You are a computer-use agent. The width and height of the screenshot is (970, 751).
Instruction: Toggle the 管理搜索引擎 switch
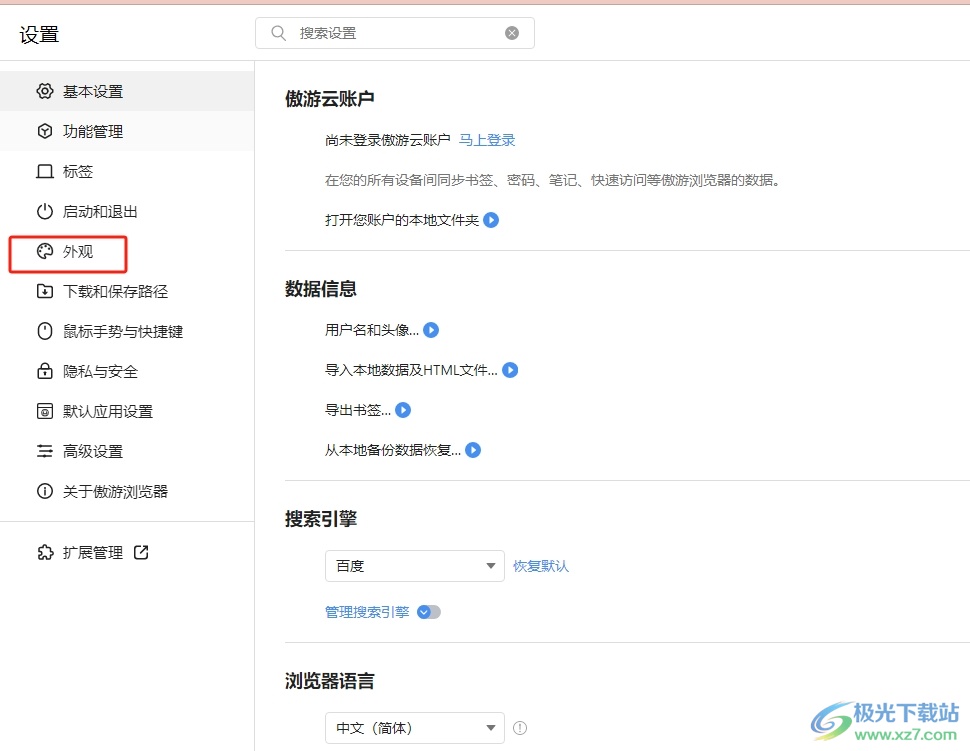pyautogui.click(x=429, y=612)
